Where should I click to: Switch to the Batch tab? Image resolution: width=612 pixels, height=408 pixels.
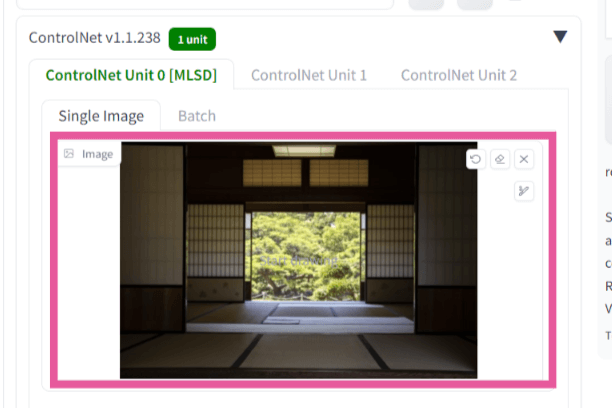197,116
